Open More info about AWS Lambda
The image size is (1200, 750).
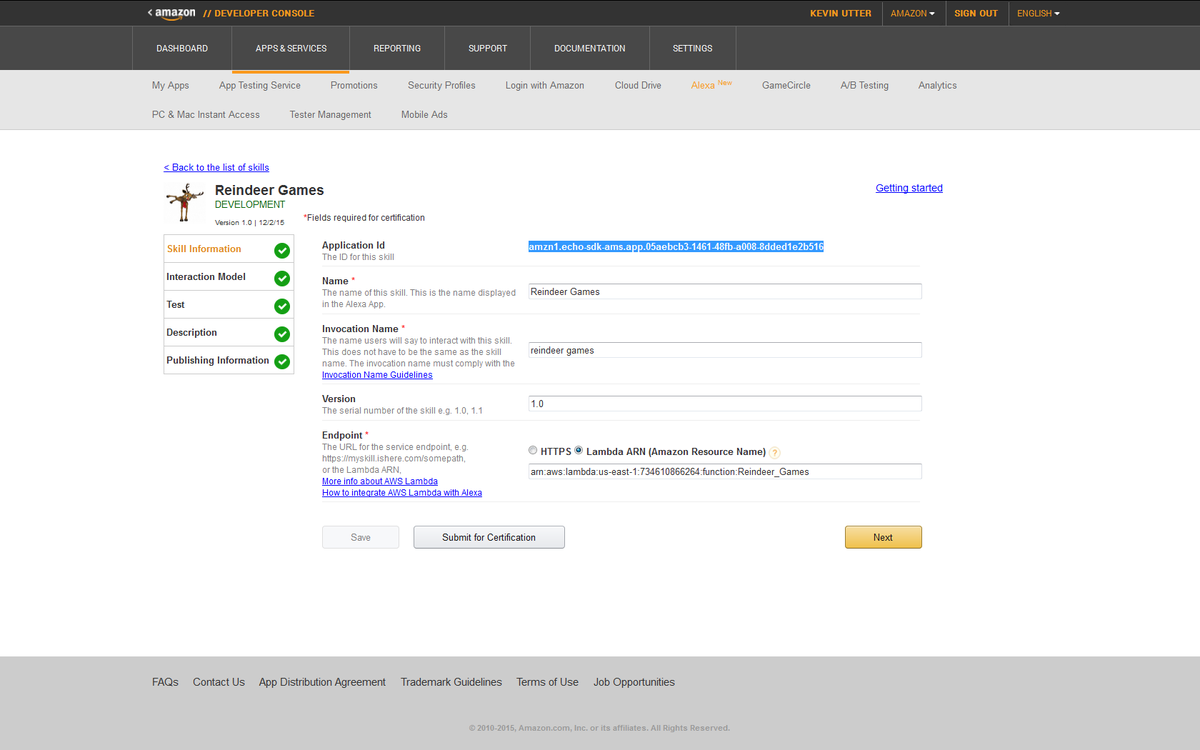click(x=380, y=481)
